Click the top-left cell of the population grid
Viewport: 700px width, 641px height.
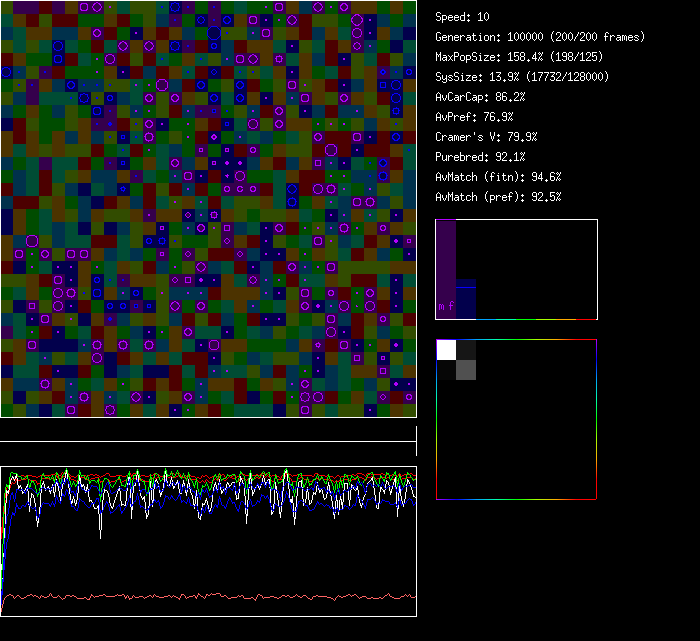pos(7,7)
